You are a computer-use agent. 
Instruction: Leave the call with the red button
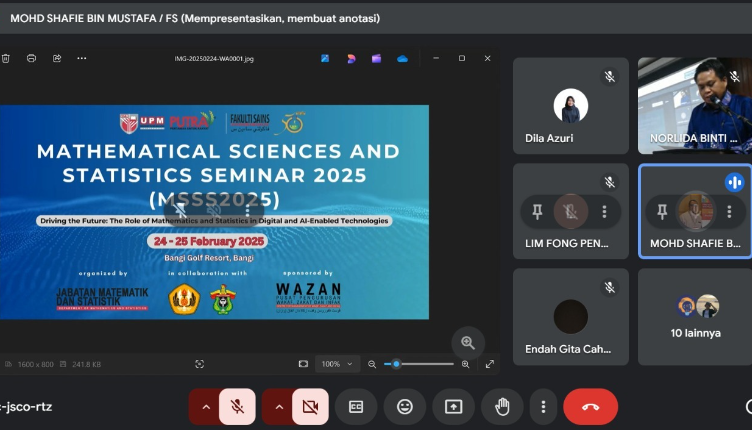point(590,407)
